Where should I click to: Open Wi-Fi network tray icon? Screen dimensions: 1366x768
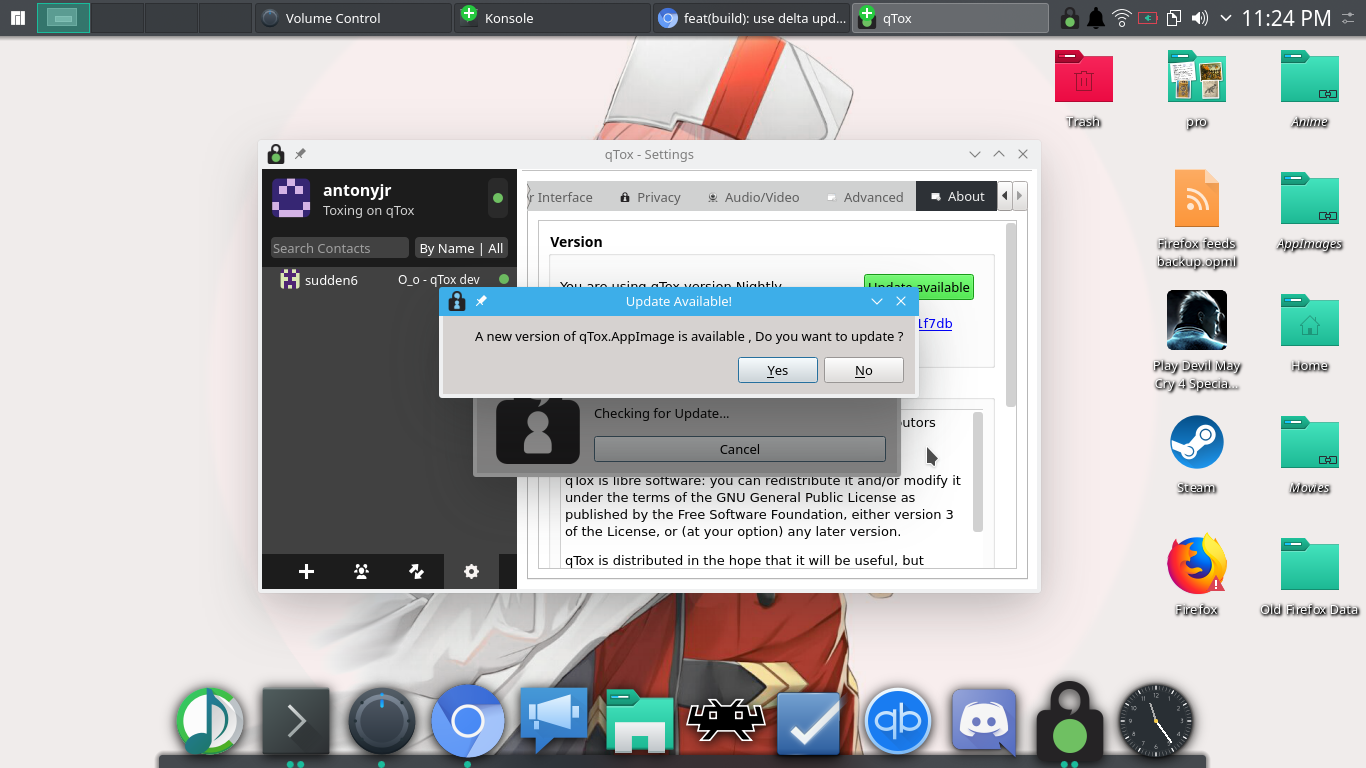[1122, 18]
